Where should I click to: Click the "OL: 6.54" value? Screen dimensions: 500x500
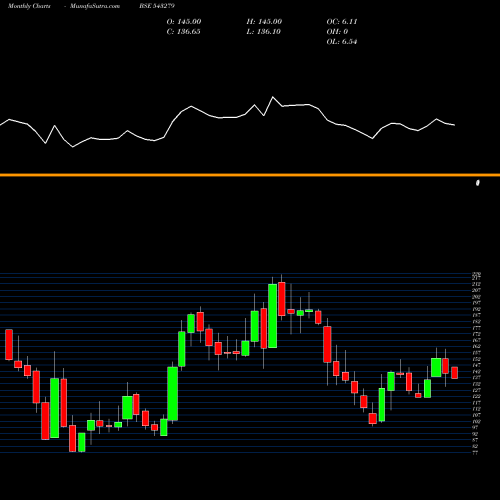coord(342,42)
